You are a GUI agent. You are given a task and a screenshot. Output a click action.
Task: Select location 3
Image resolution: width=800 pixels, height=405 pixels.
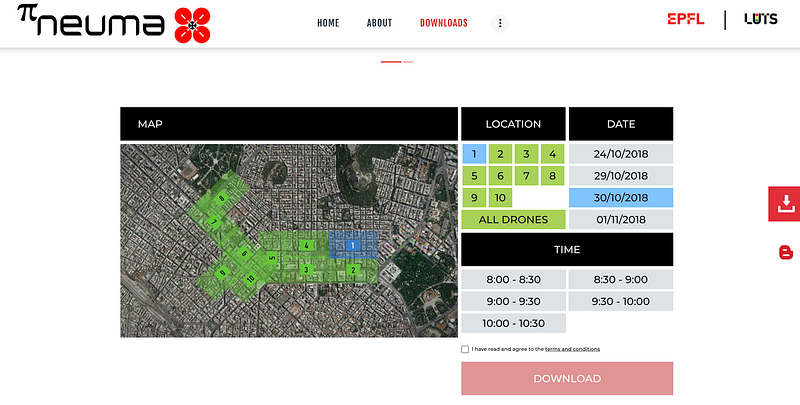pos(527,154)
